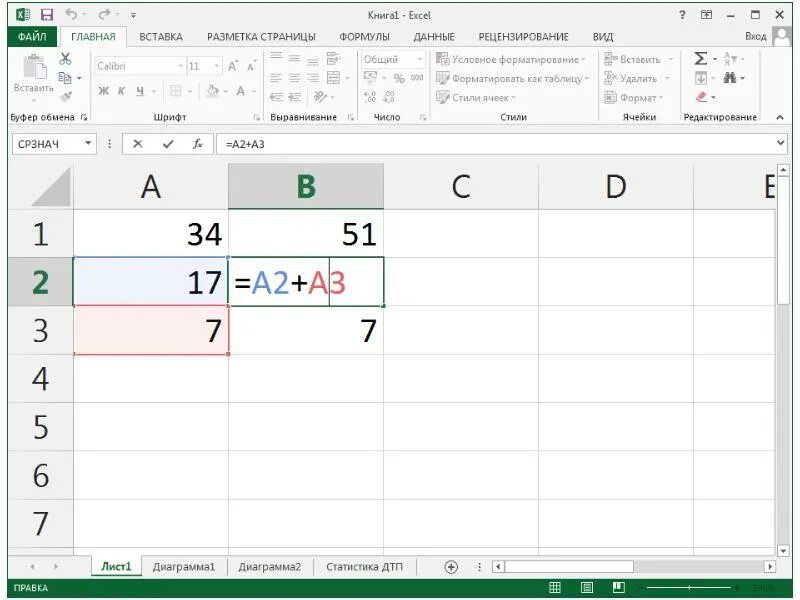Click the fx insert function button

click(x=198, y=144)
